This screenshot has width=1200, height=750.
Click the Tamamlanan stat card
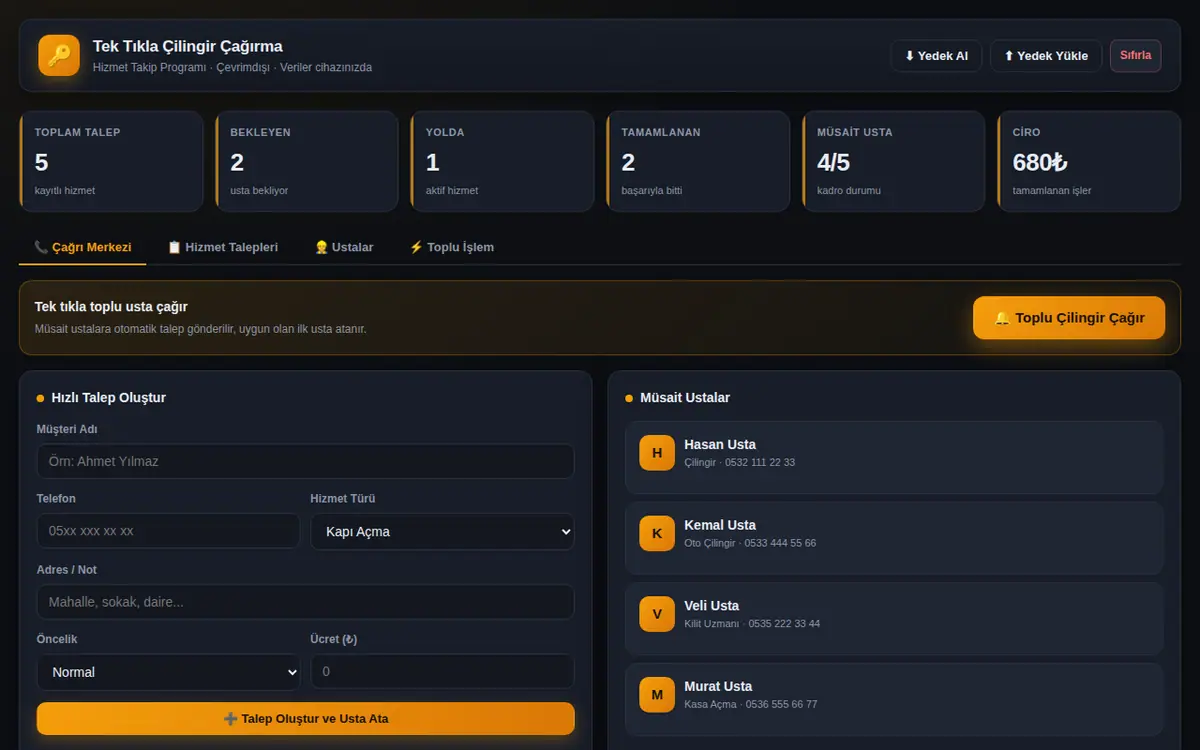tap(698, 161)
